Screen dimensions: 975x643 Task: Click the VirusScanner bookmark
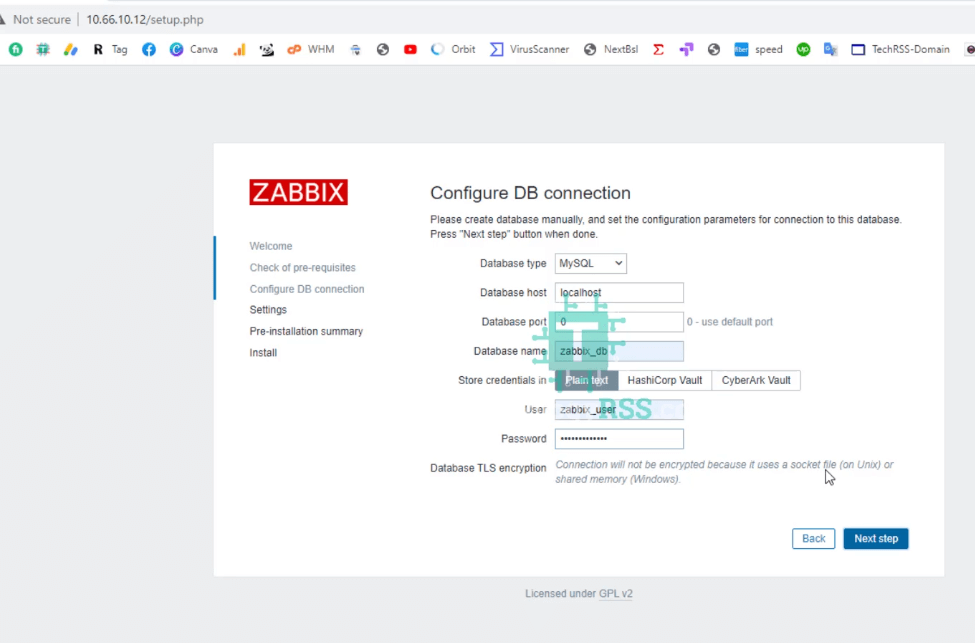[x=529, y=49]
